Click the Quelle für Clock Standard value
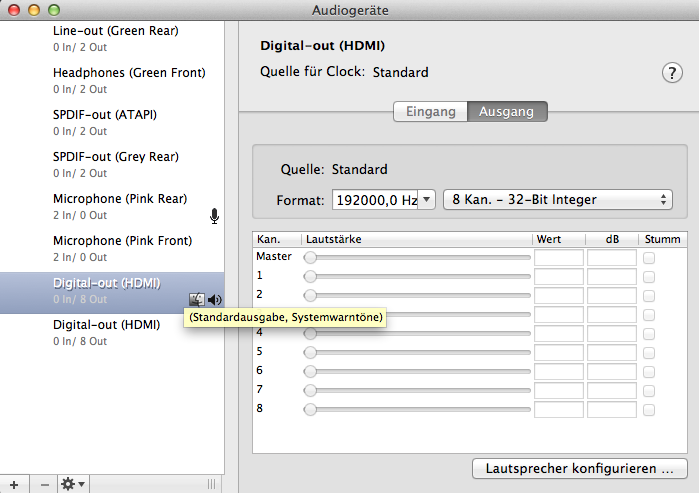 (x=400, y=72)
